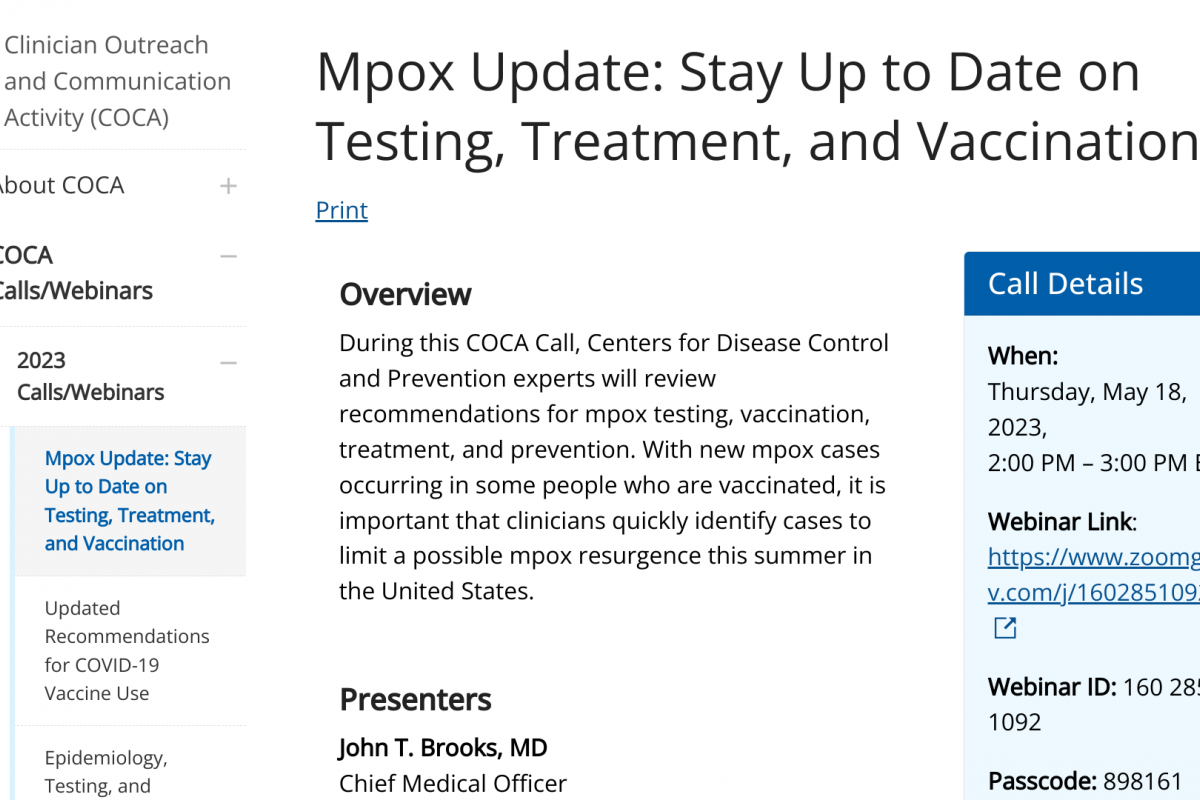Click the external link icon below webinar URL

click(1004, 628)
